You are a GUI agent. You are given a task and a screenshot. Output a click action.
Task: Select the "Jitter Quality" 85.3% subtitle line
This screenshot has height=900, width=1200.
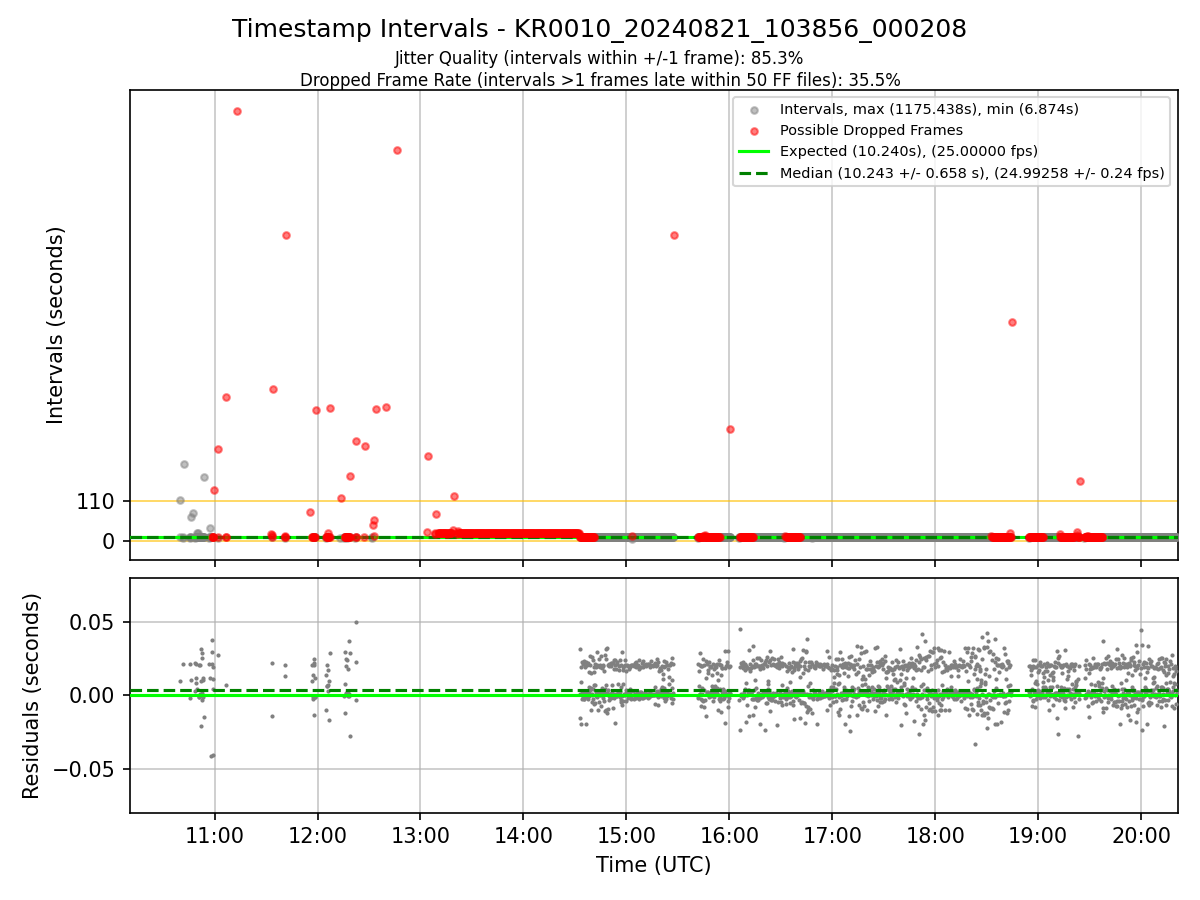[x=599, y=58]
